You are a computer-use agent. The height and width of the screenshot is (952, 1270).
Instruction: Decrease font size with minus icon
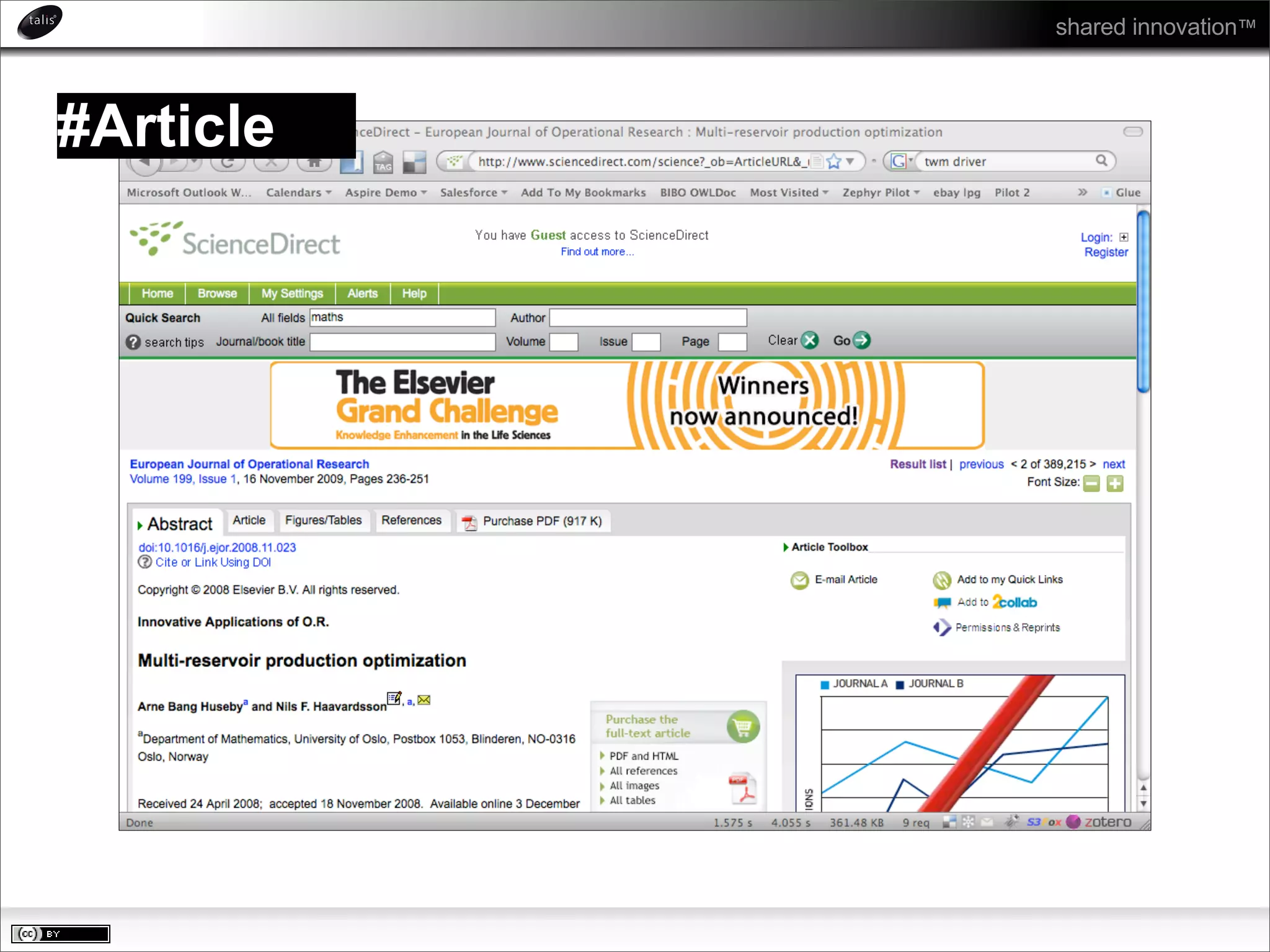(1091, 483)
